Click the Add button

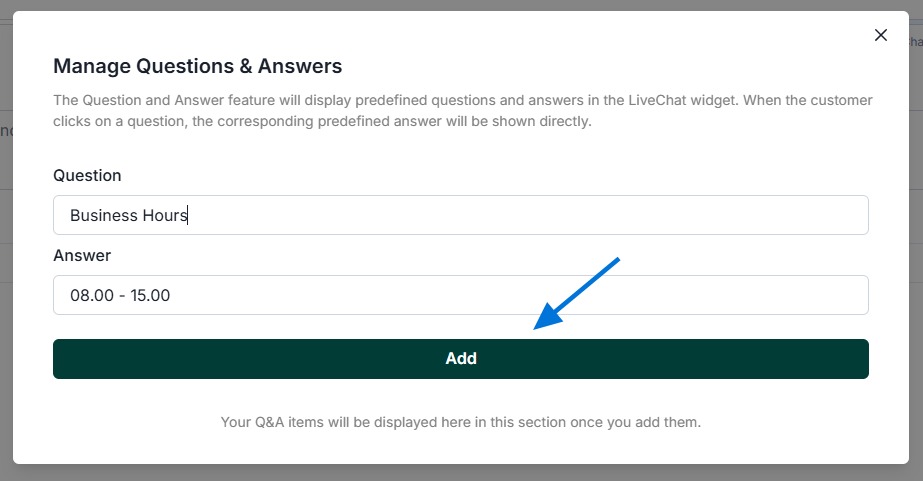pos(460,358)
